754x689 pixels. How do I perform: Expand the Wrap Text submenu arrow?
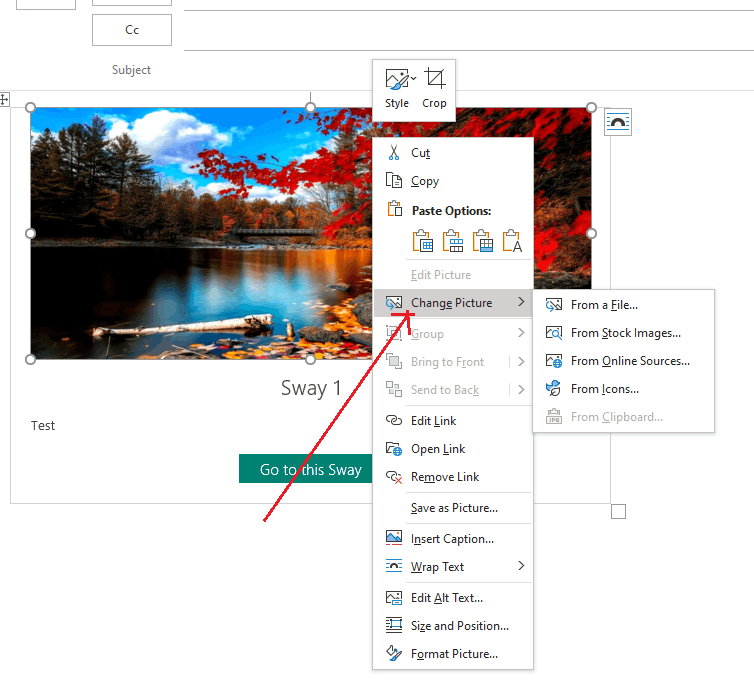[521, 566]
